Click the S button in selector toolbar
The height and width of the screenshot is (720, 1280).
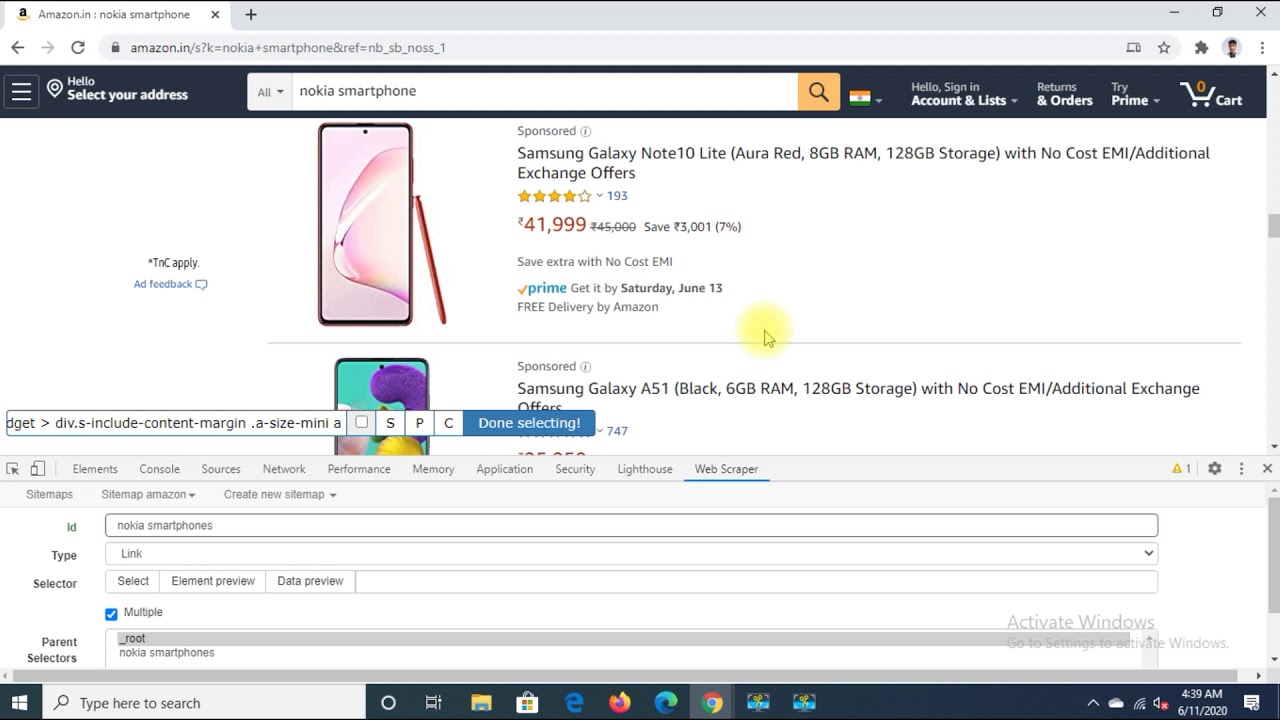390,423
